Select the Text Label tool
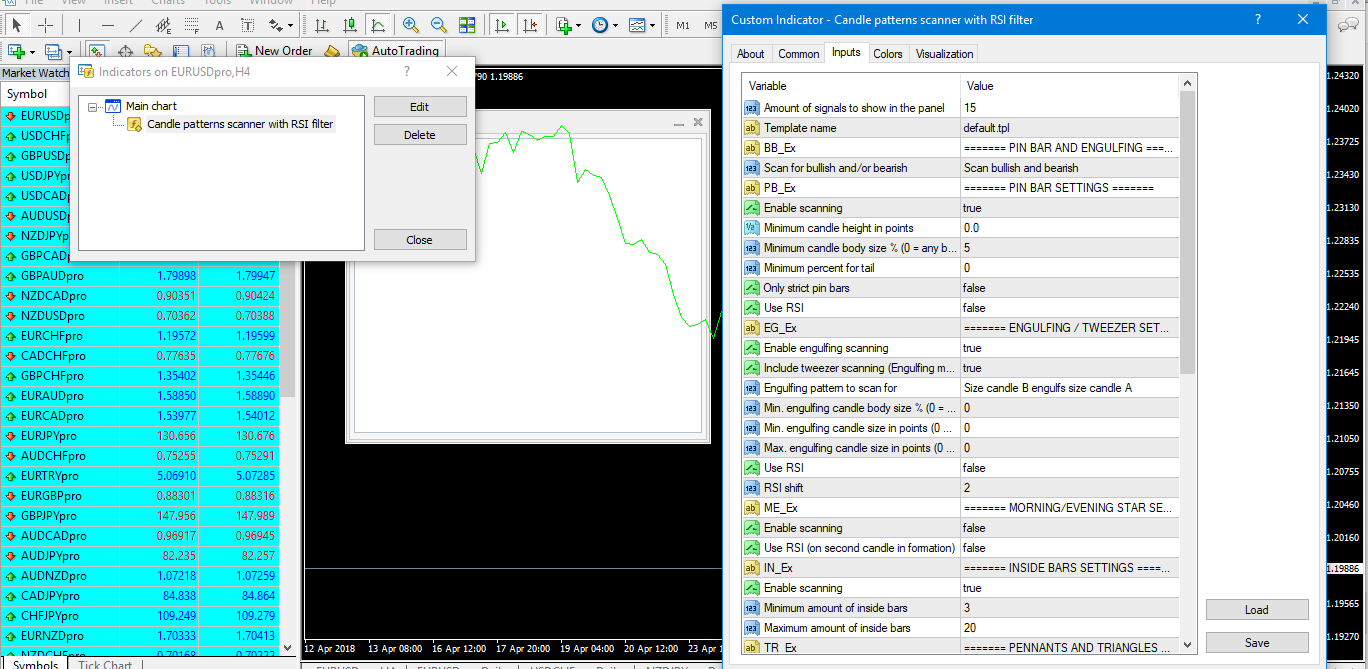This screenshot has height=669, width=1368. click(247, 25)
